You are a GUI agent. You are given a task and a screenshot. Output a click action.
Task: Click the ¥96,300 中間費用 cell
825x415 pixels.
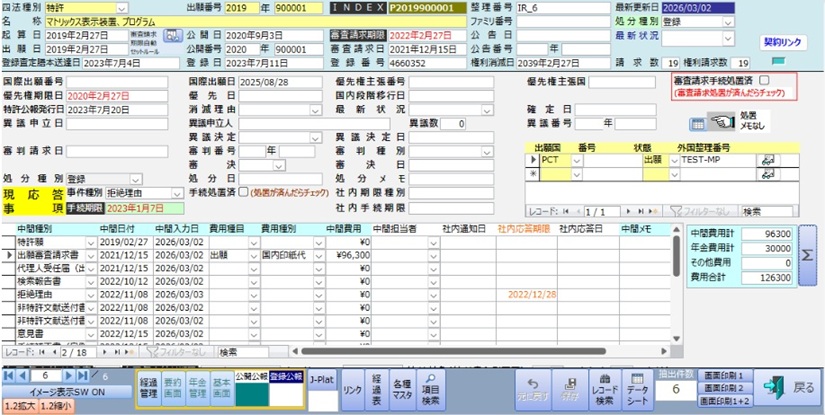348,255
